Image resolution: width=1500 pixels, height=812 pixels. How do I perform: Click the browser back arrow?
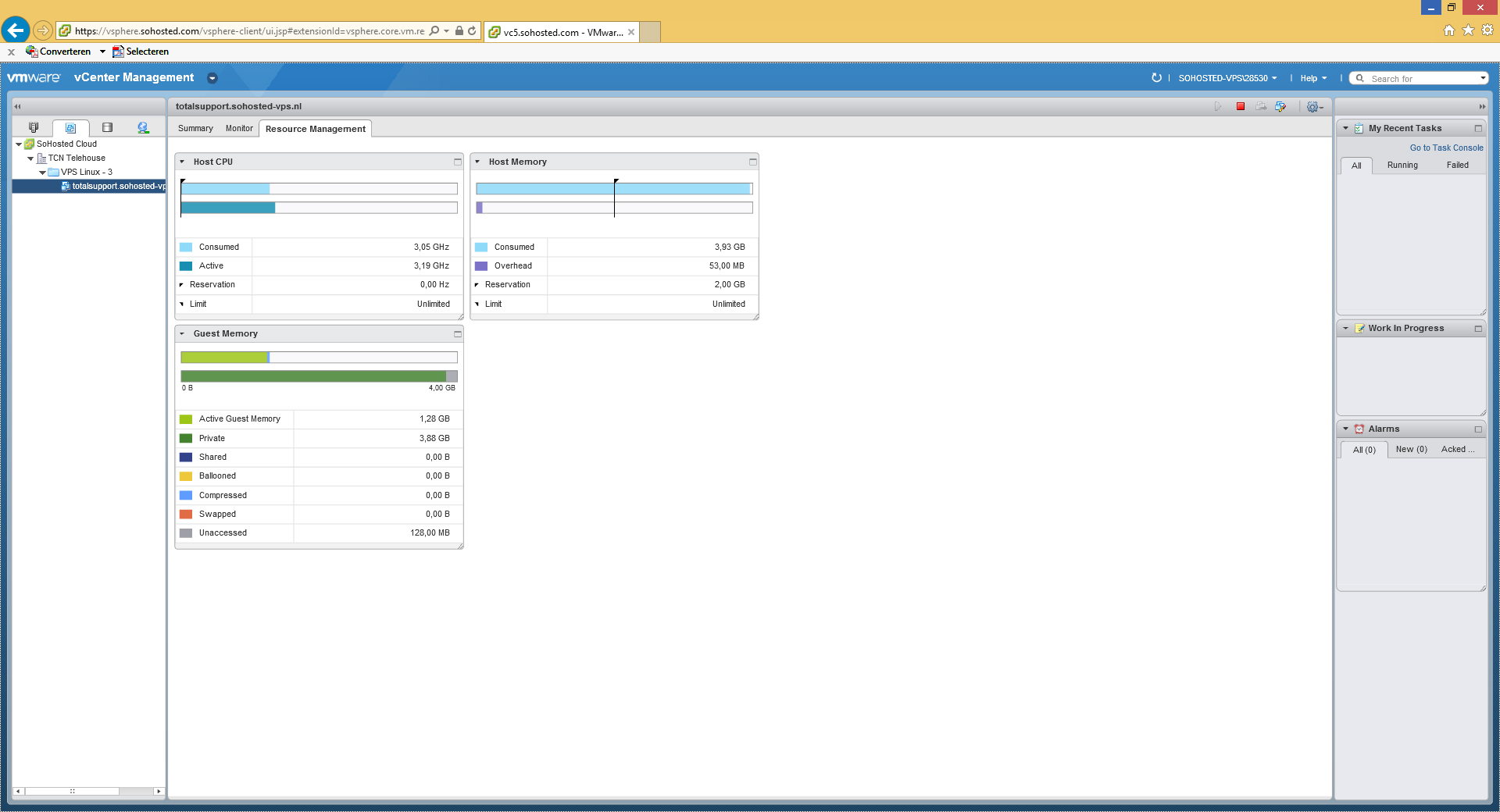(x=15, y=30)
